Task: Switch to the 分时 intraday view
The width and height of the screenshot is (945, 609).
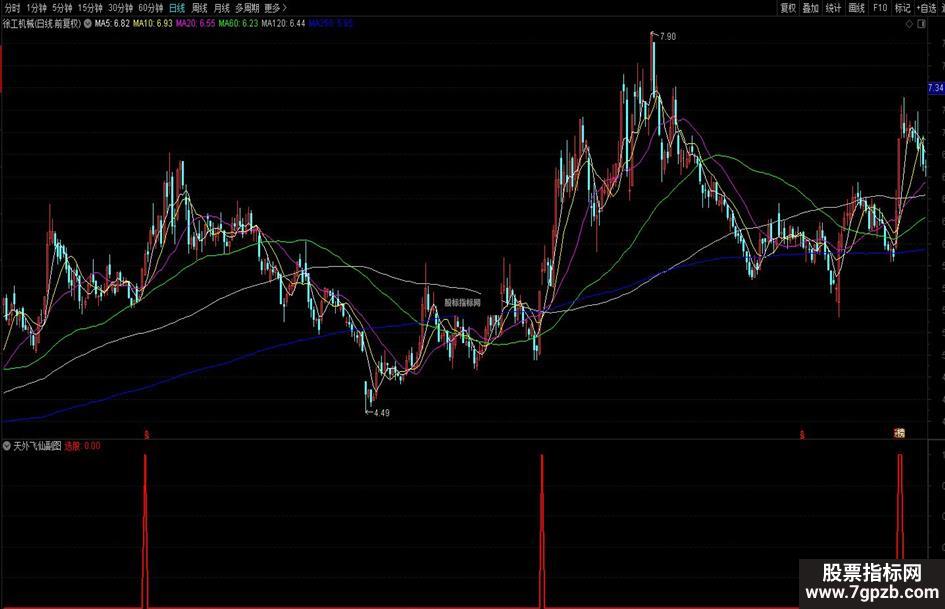Action: (12, 8)
